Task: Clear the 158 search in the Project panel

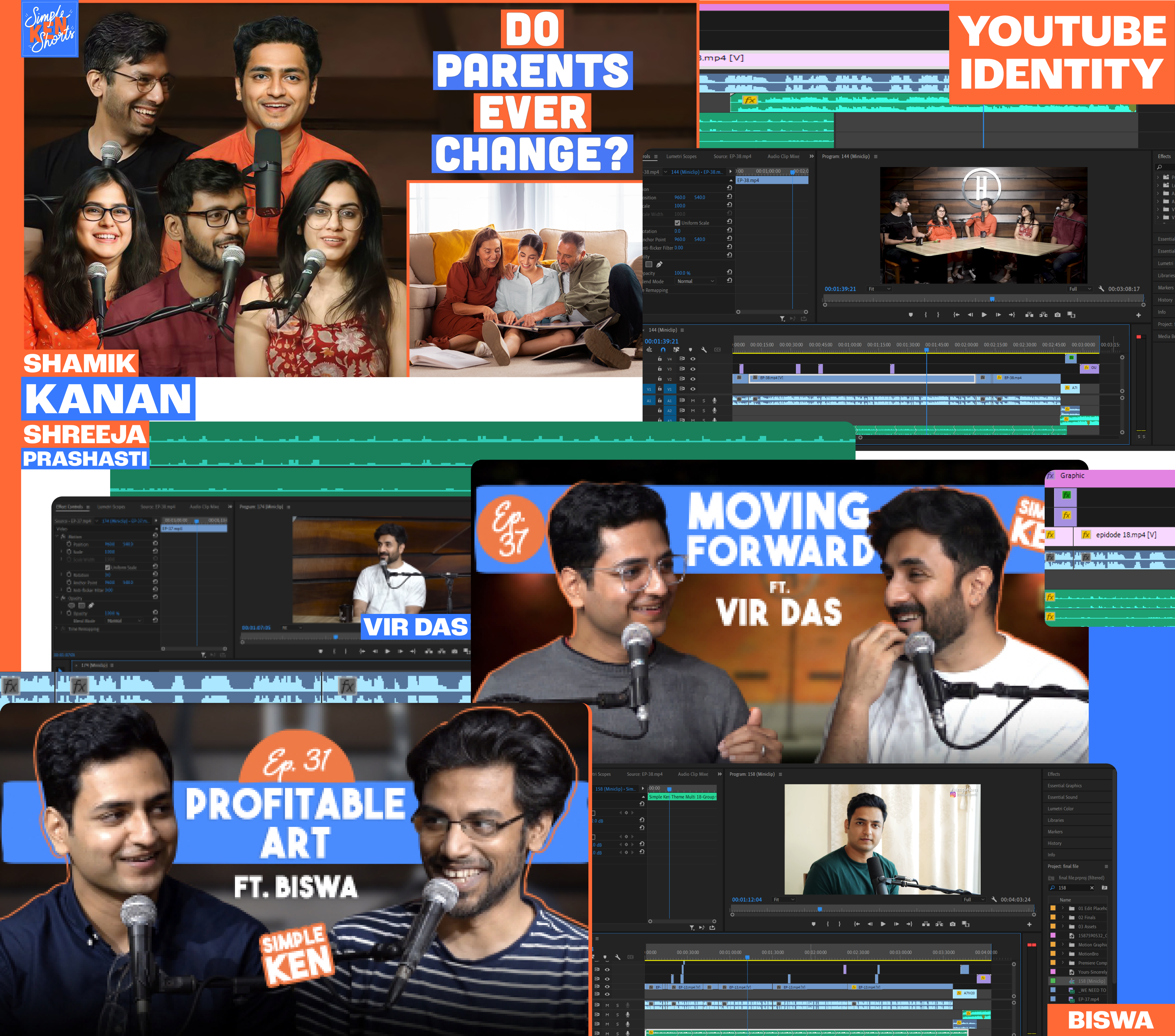Action: coord(1092,888)
